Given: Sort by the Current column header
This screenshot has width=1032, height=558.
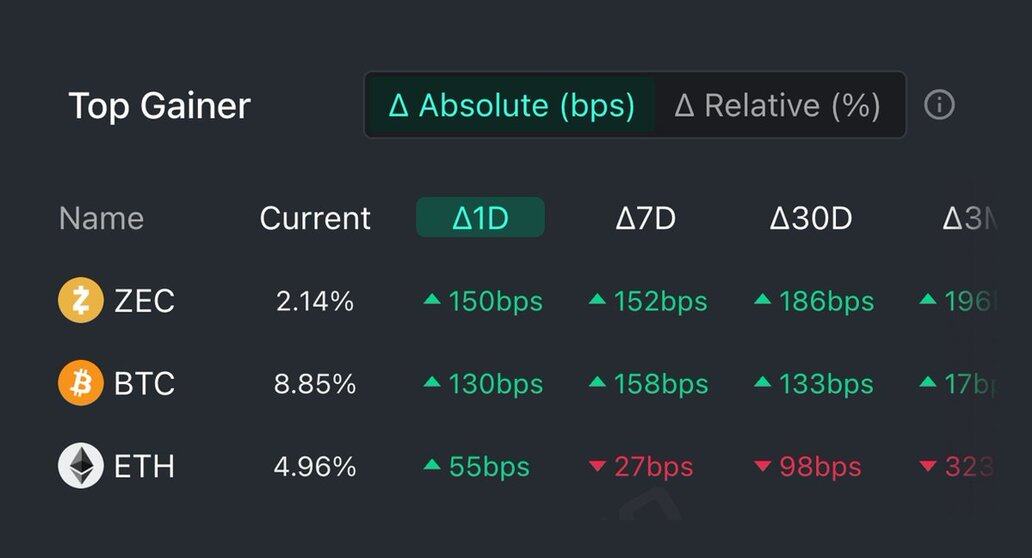Looking at the screenshot, I should click(x=315, y=218).
